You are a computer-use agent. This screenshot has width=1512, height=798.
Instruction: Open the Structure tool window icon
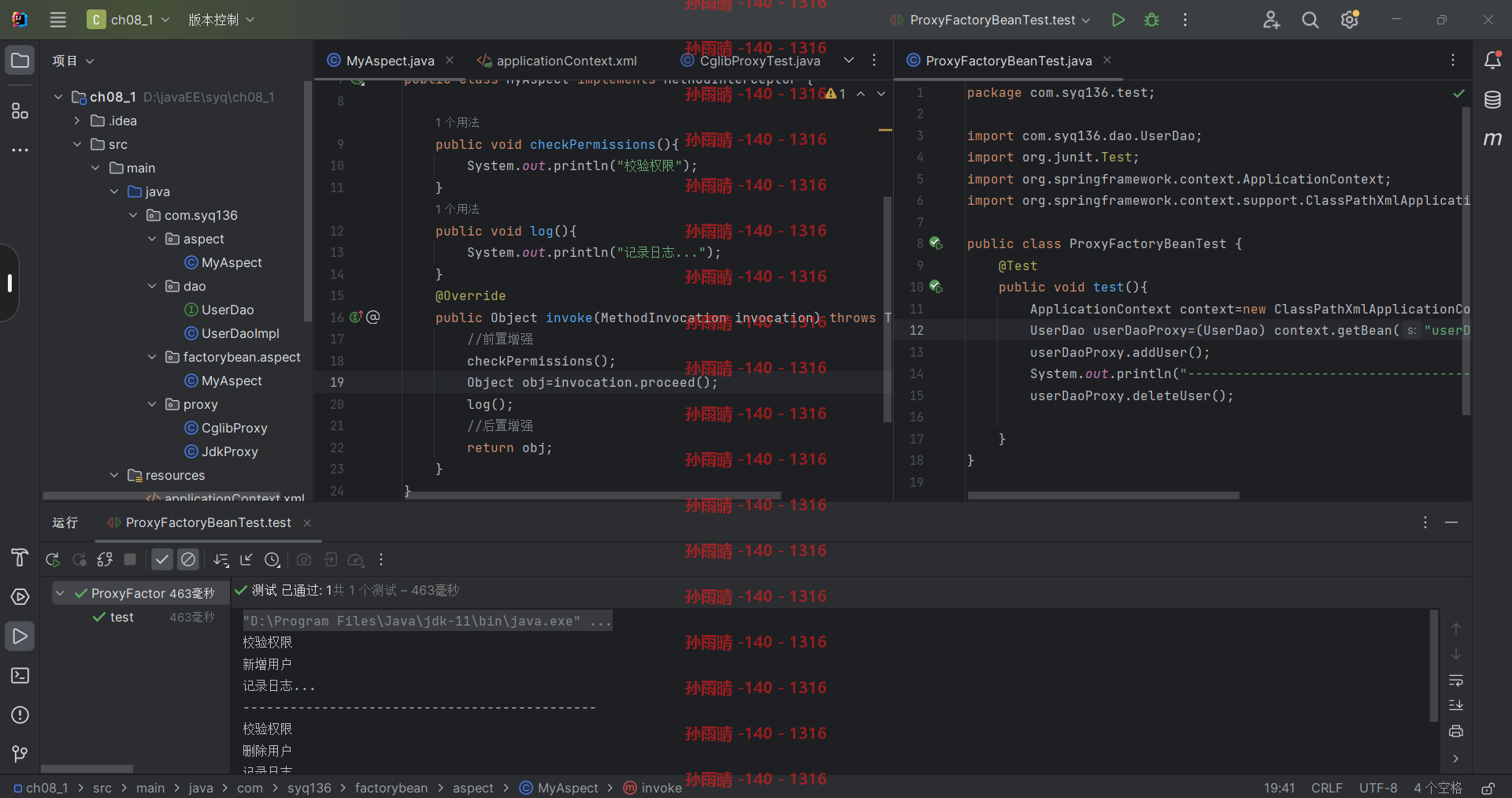pyautogui.click(x=20, y=111)
